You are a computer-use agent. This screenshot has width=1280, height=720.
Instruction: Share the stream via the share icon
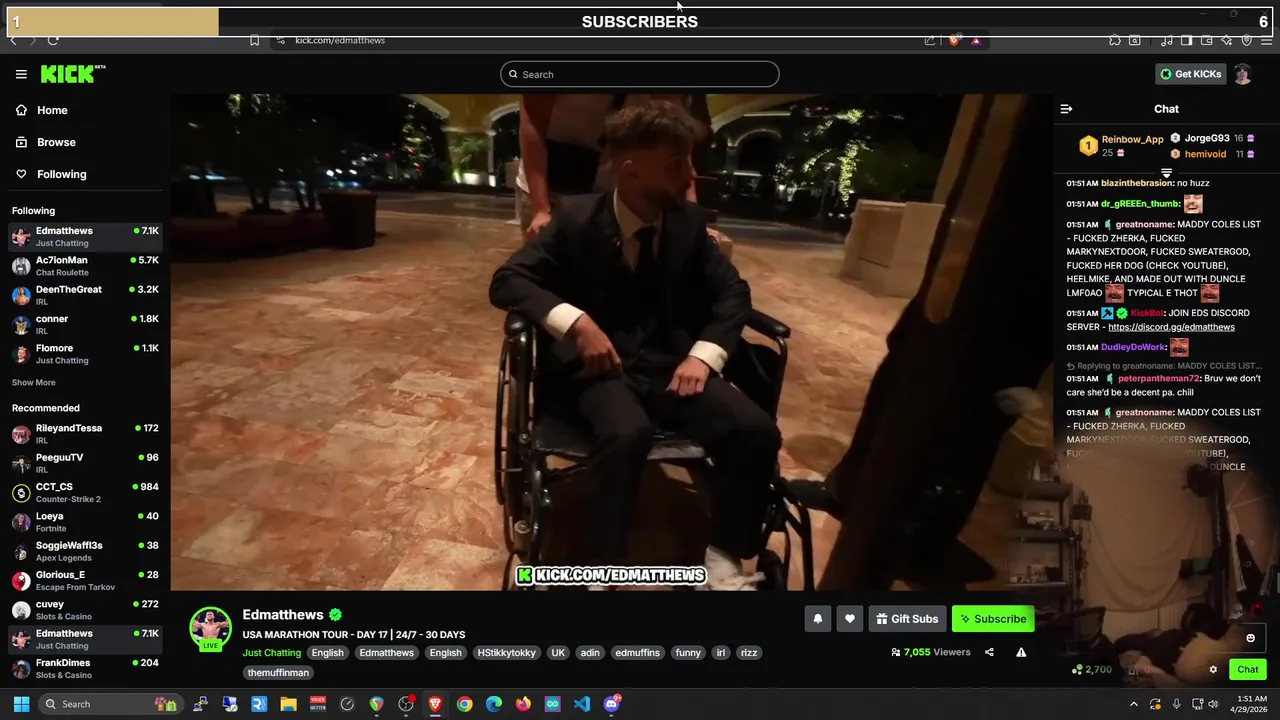click(x=989, y=652)
